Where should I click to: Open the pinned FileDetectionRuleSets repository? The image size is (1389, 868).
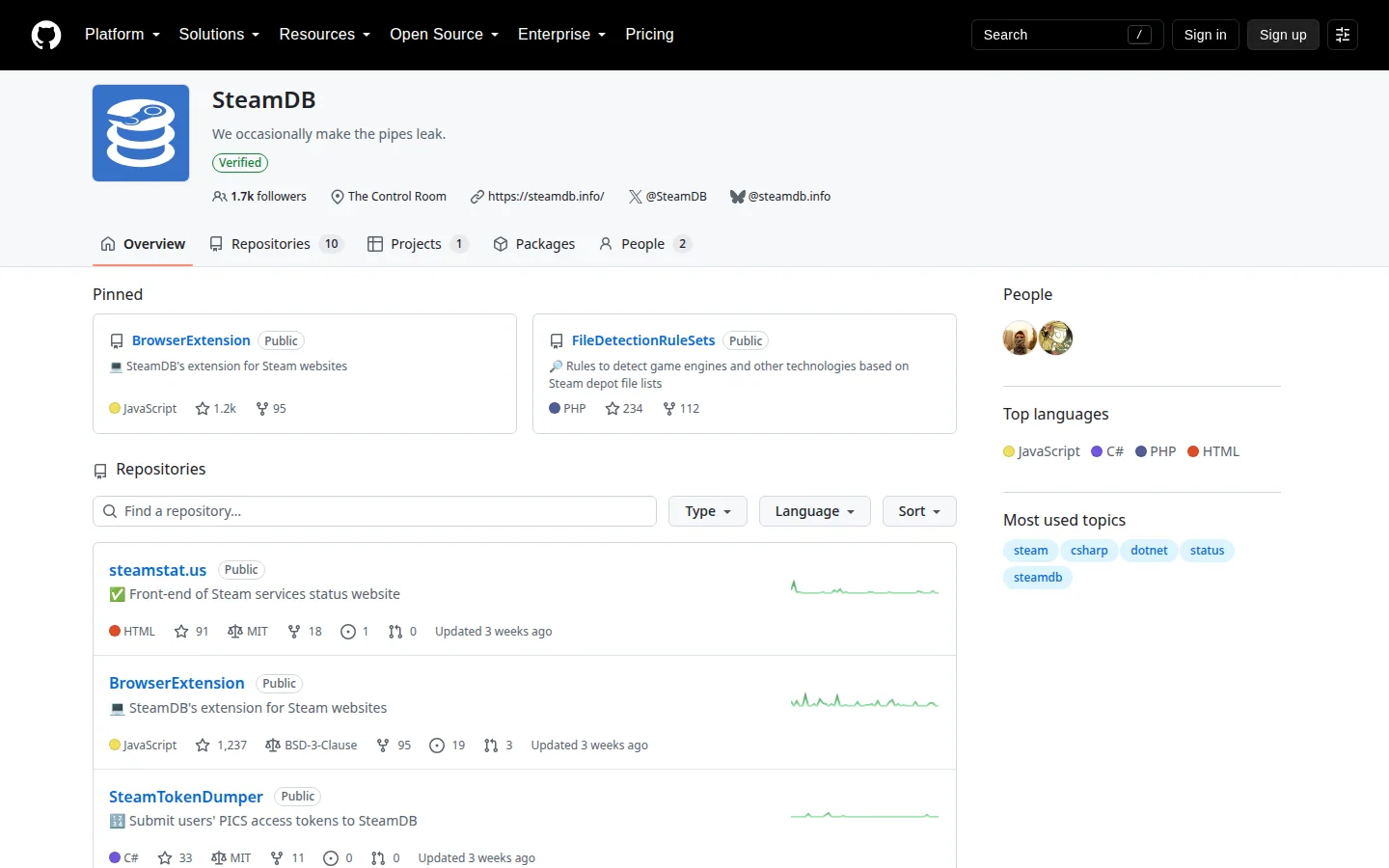[x=643, y=340]
